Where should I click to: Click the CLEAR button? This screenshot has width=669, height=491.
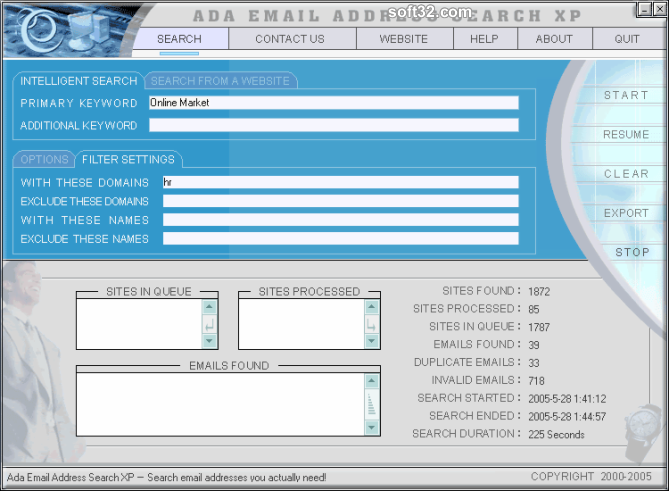tap(626, 174)
